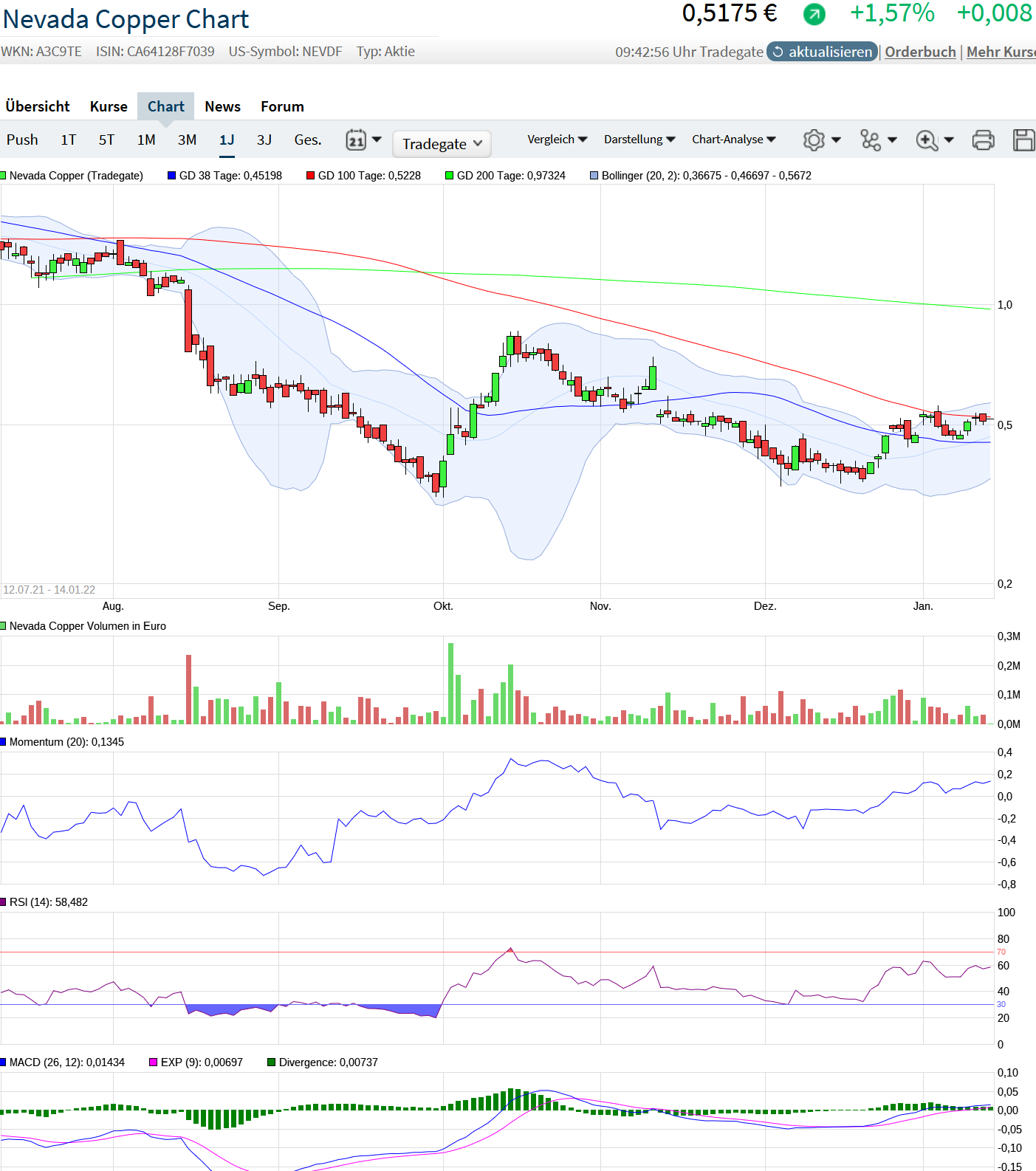
Task: Click the 'Sep.' month label on the axis
Action: (279, 606)
